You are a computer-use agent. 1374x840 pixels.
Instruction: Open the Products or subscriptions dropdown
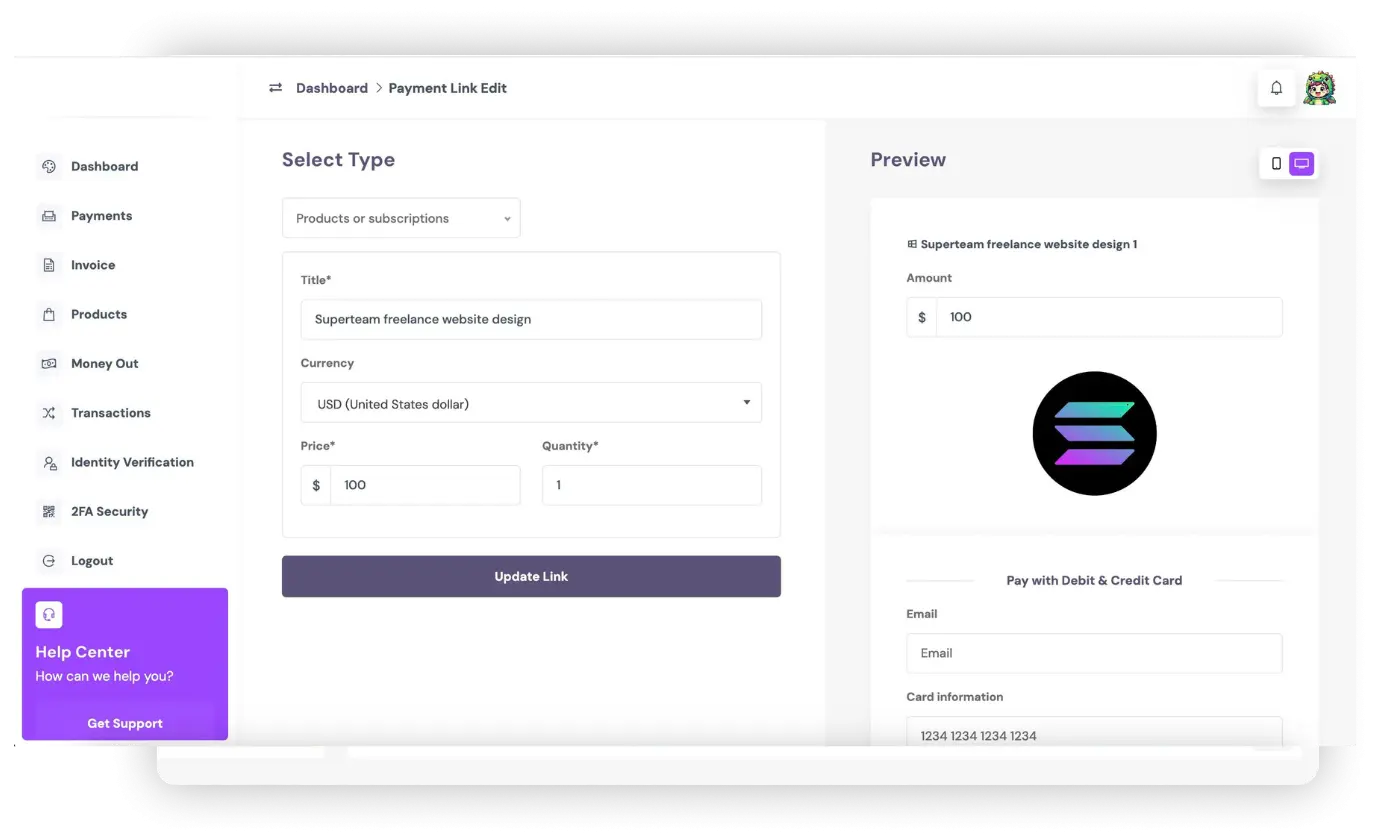click(x=401, y=218)
